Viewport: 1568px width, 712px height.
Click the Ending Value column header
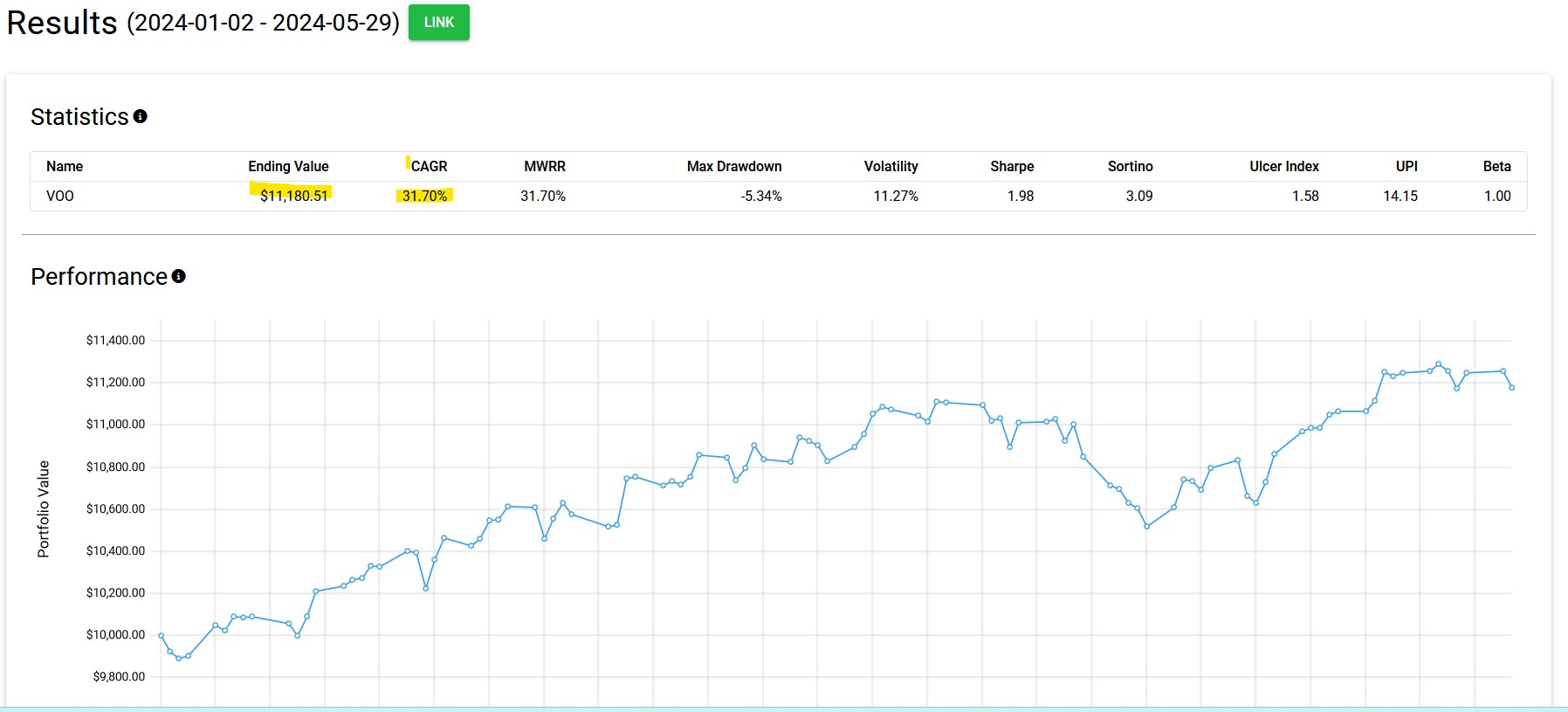pos(288,166)
